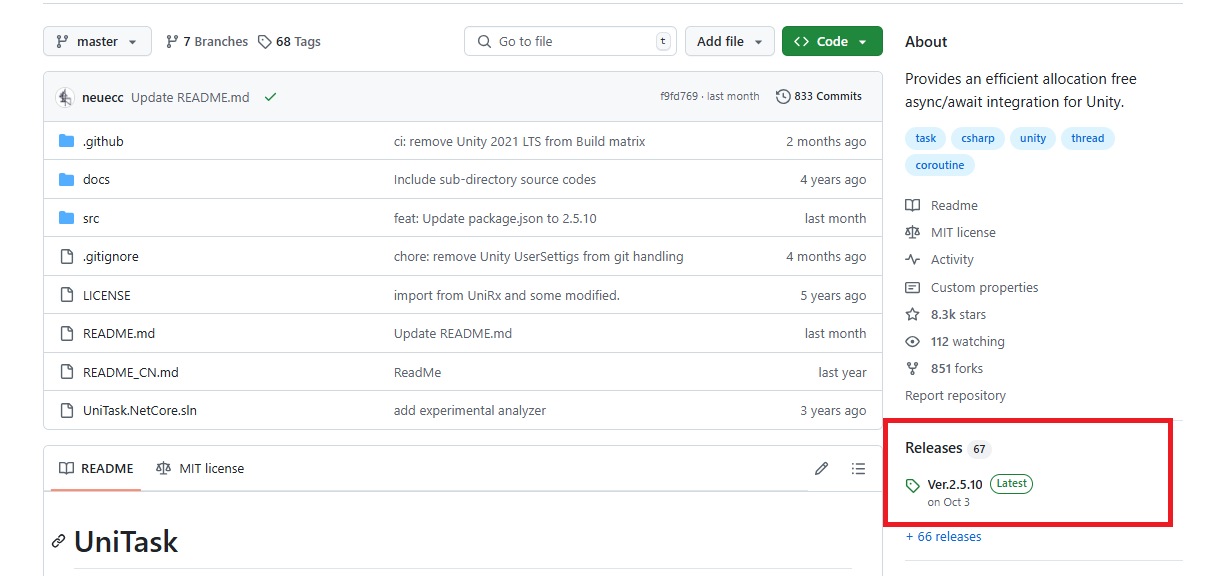Image resolution: width=1227 pixels, height=576 pixels.
Task: Open the Add file dropdown
Action: pos(729,41)
